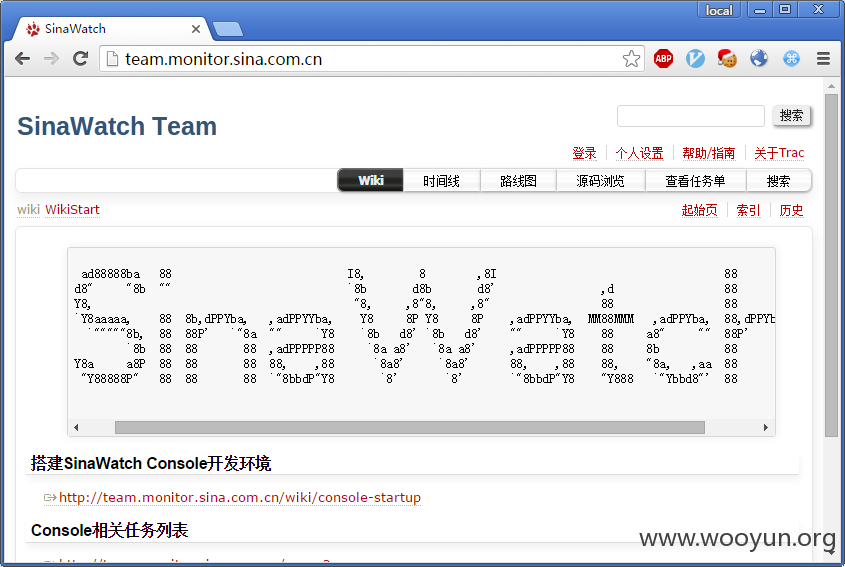Click the page scrollbar up arrow
Screen dimensions: 845x567
tap(831, 86)
